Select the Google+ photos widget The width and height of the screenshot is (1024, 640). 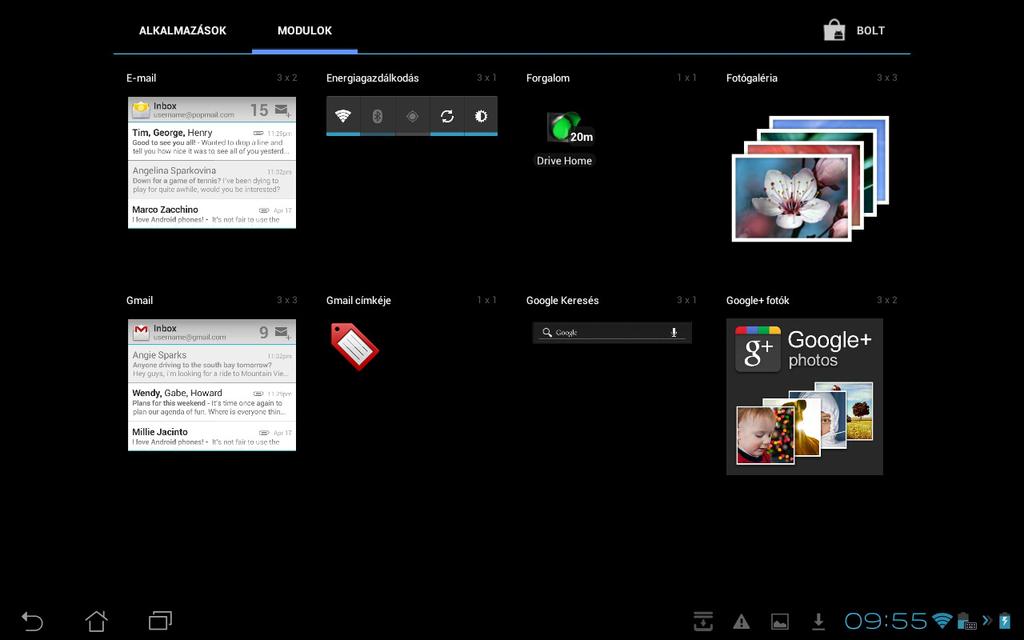(x=805, y=396)
